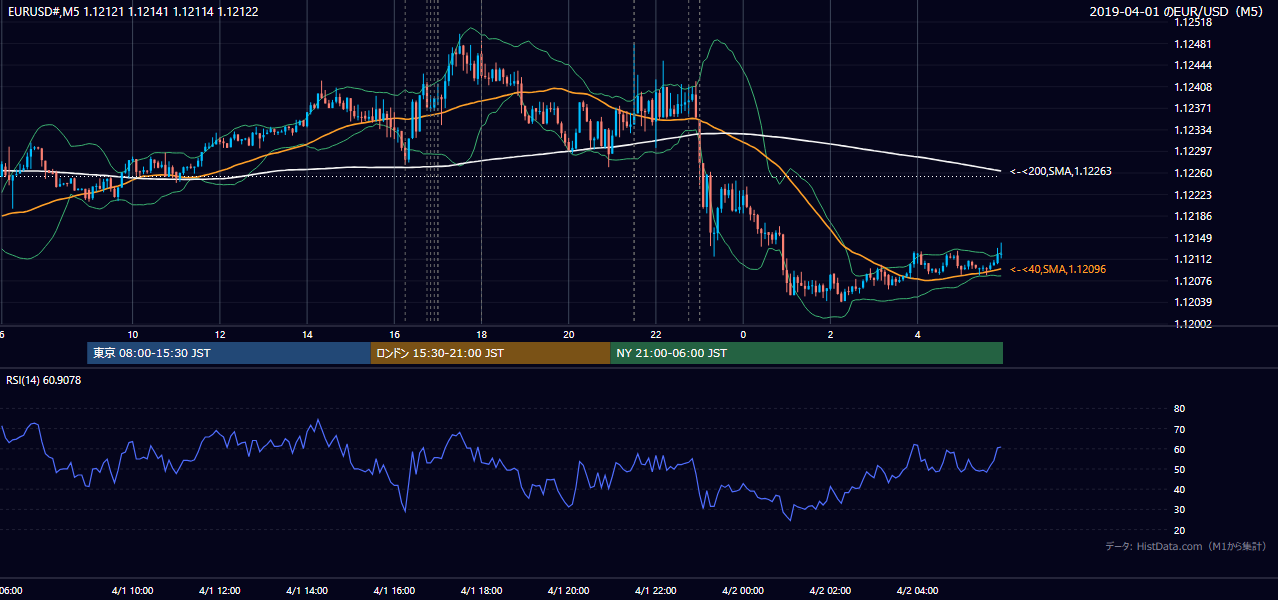
Task: Open the HistData.com data source credit
Action: coord(1185,546)
